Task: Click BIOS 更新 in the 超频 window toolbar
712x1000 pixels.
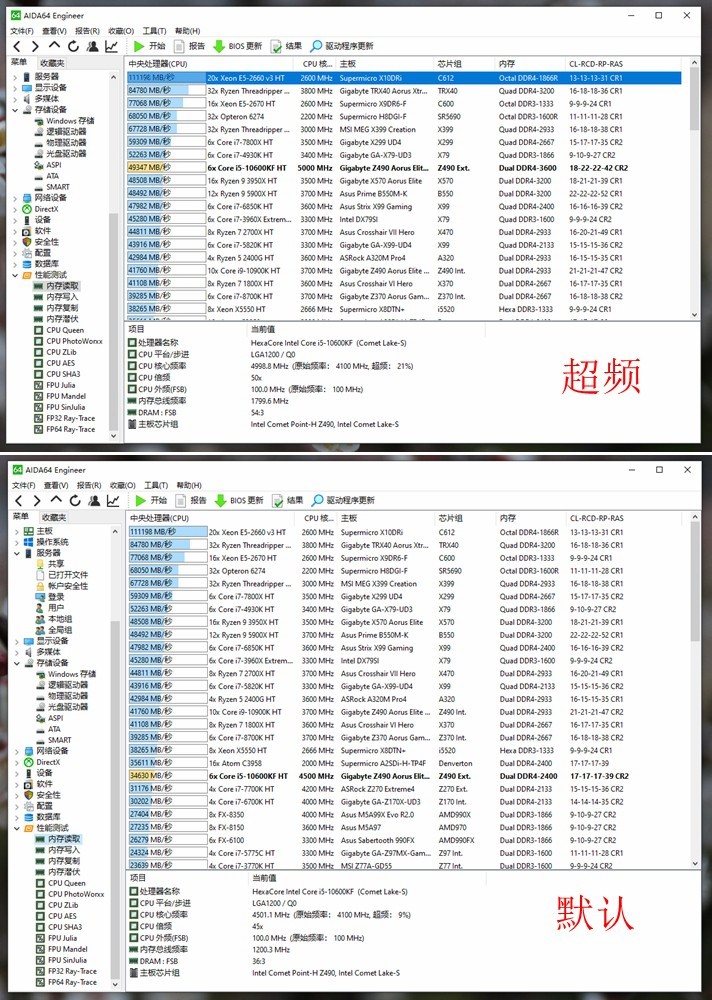Action: tap(238, 46)
